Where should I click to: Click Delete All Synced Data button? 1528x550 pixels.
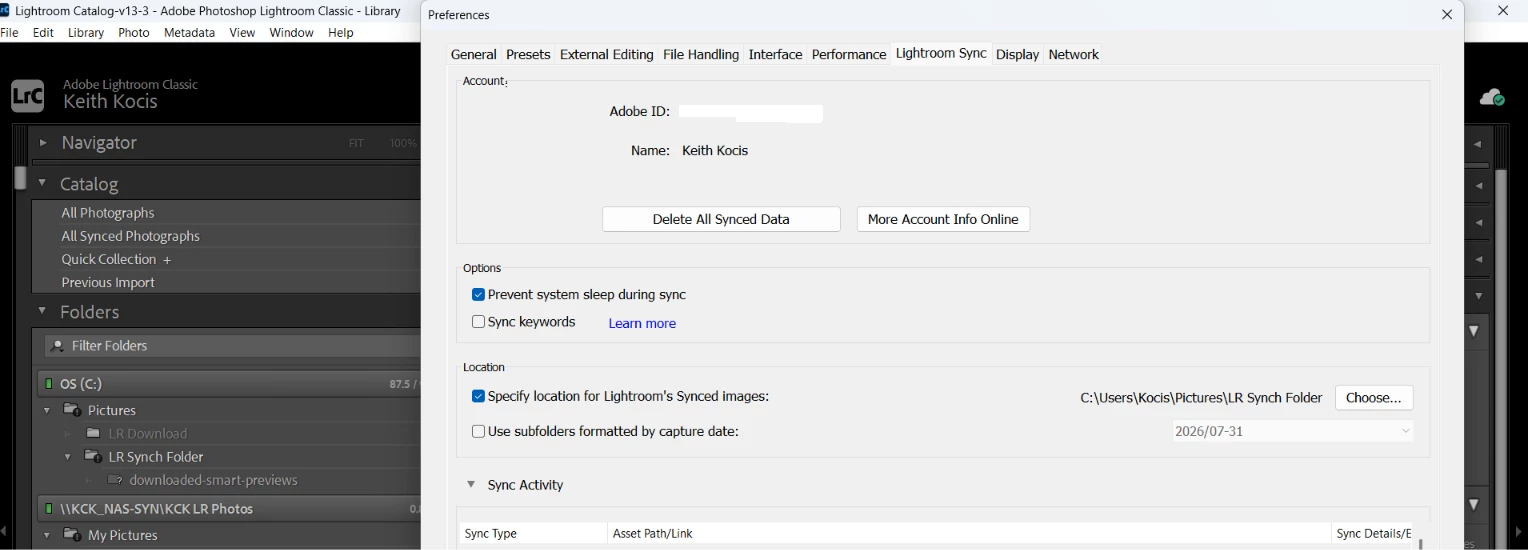tap(721, 219)
